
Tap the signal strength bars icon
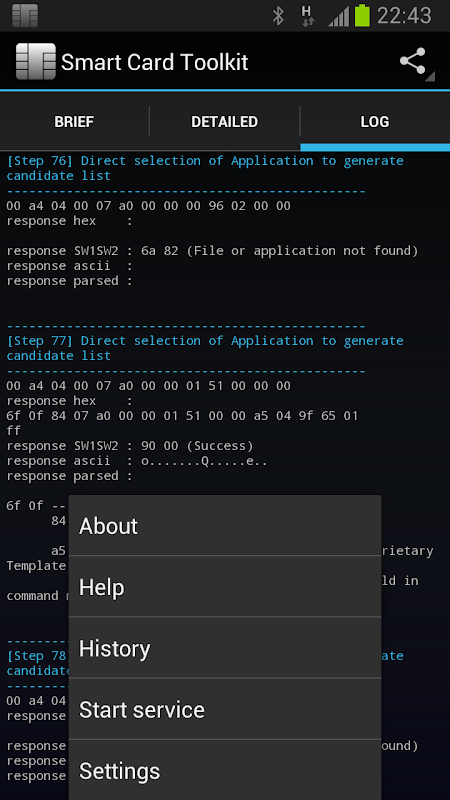click(x=339, y=16)
